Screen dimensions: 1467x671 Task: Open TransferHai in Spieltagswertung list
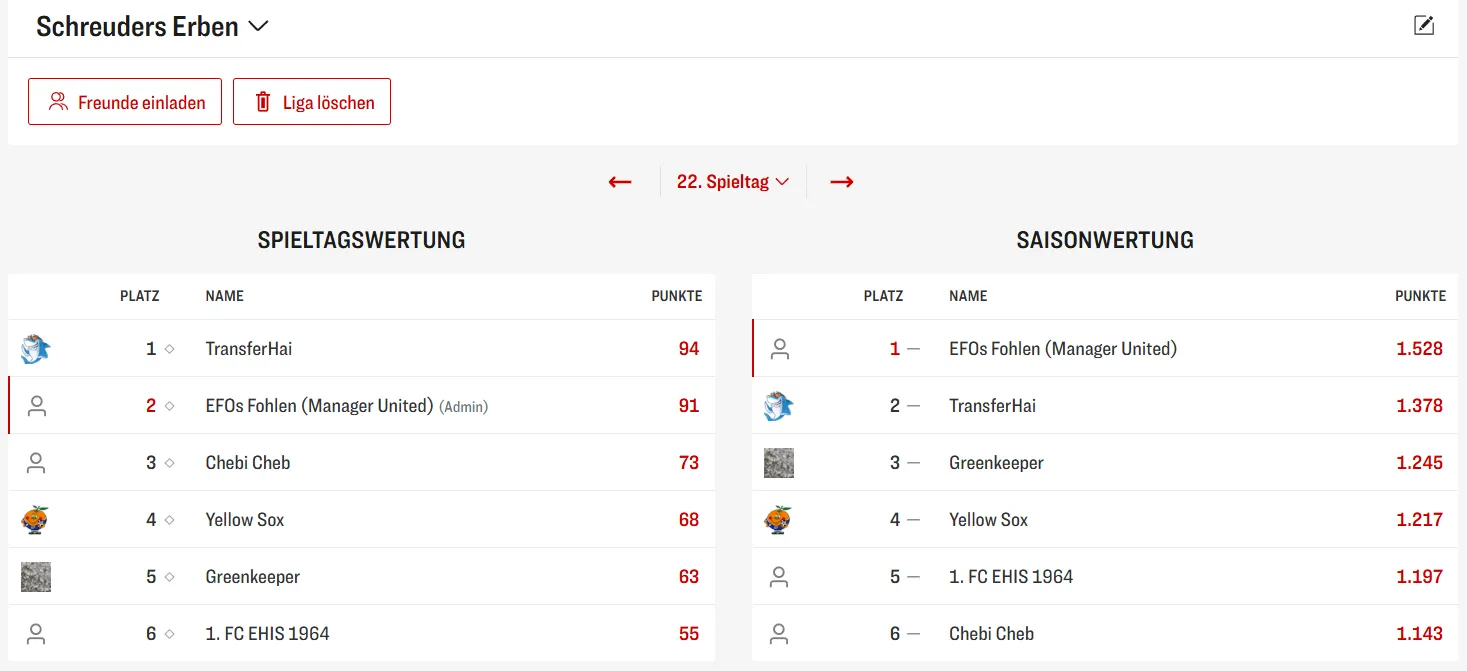tap(249, 349)
